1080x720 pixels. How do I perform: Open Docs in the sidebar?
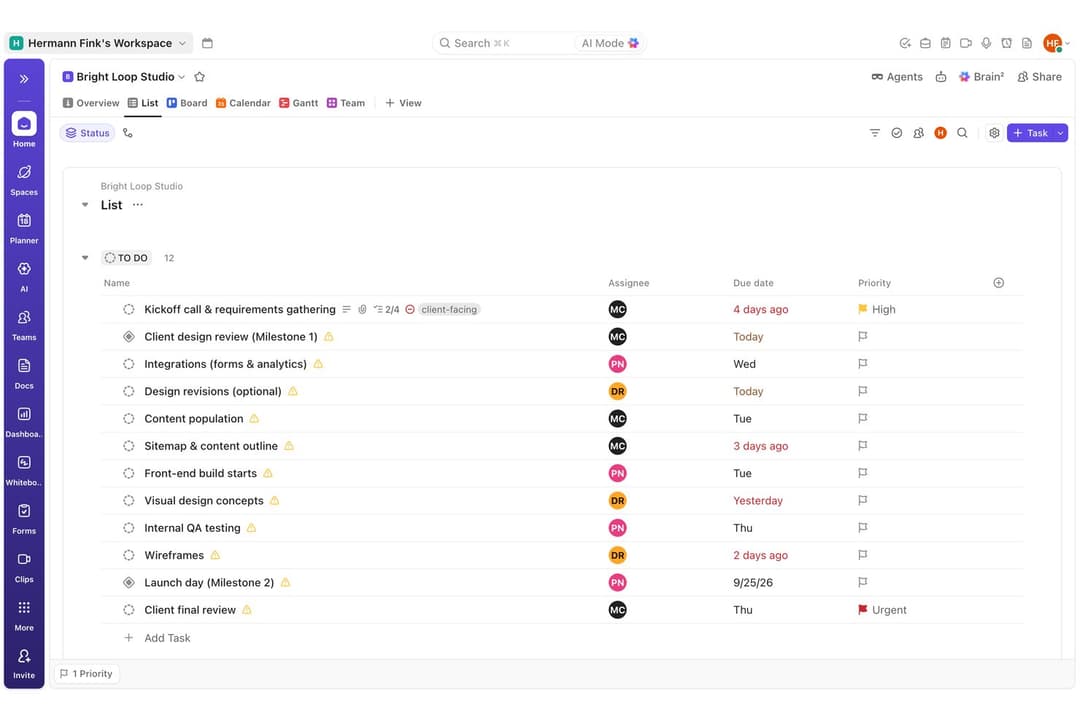tap(24, 373)
